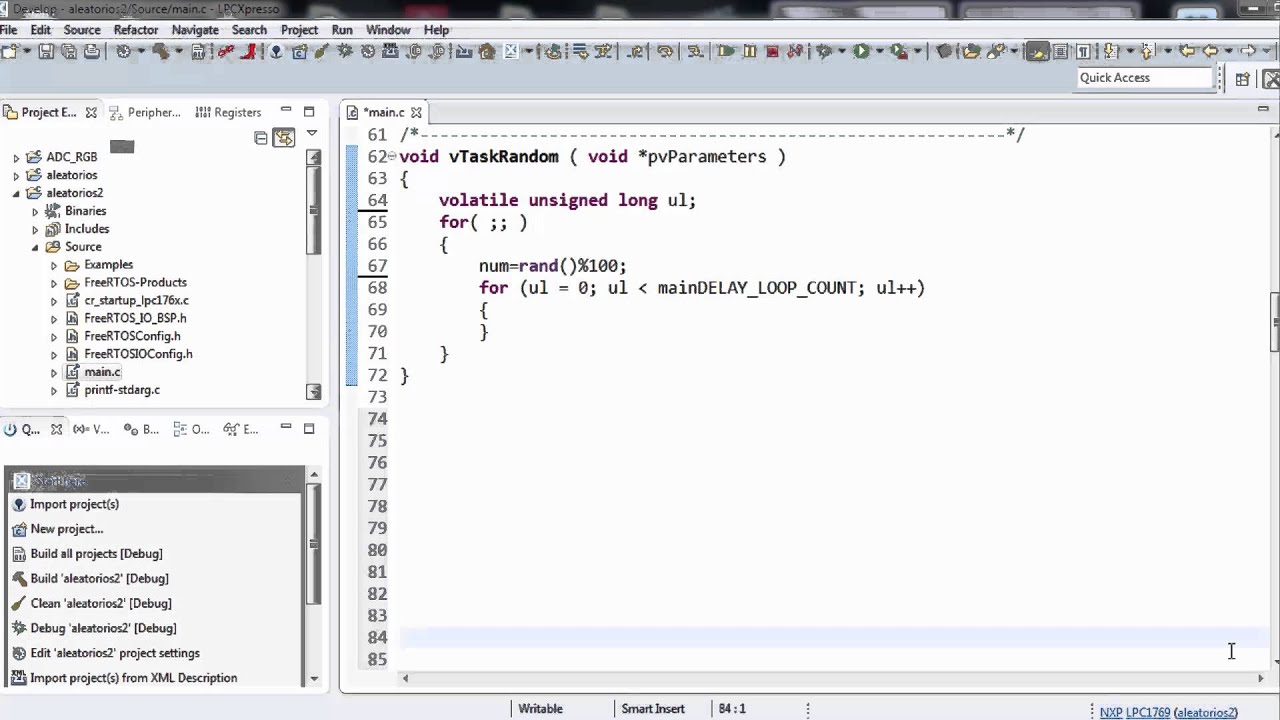Click Collapse All in Project Explorer
Viewport: 1280px width, 720px height.
point(261,138)
